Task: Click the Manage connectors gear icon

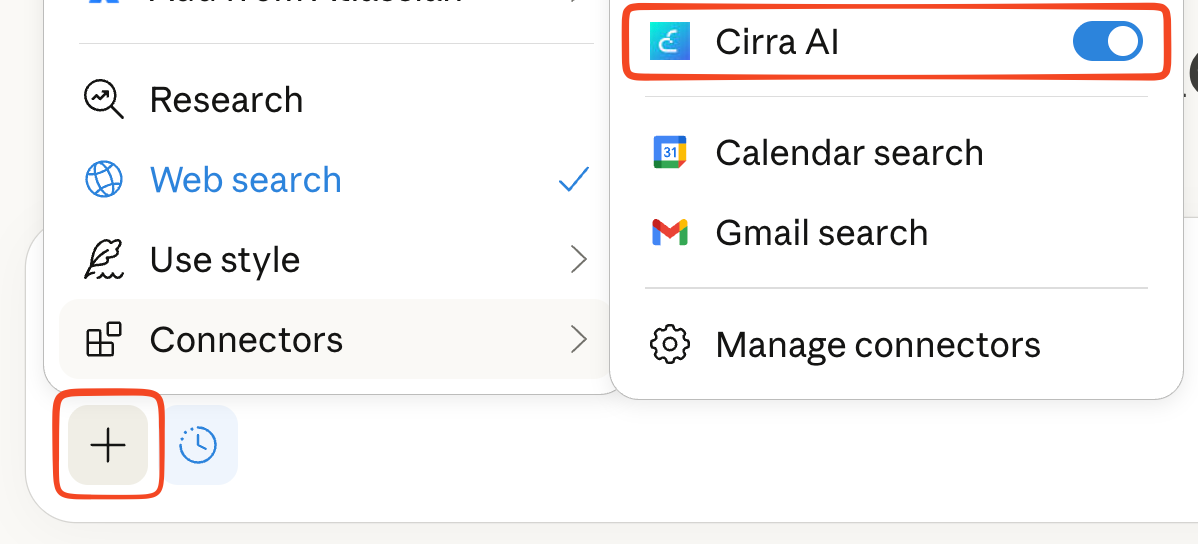Action: point(669,345)
